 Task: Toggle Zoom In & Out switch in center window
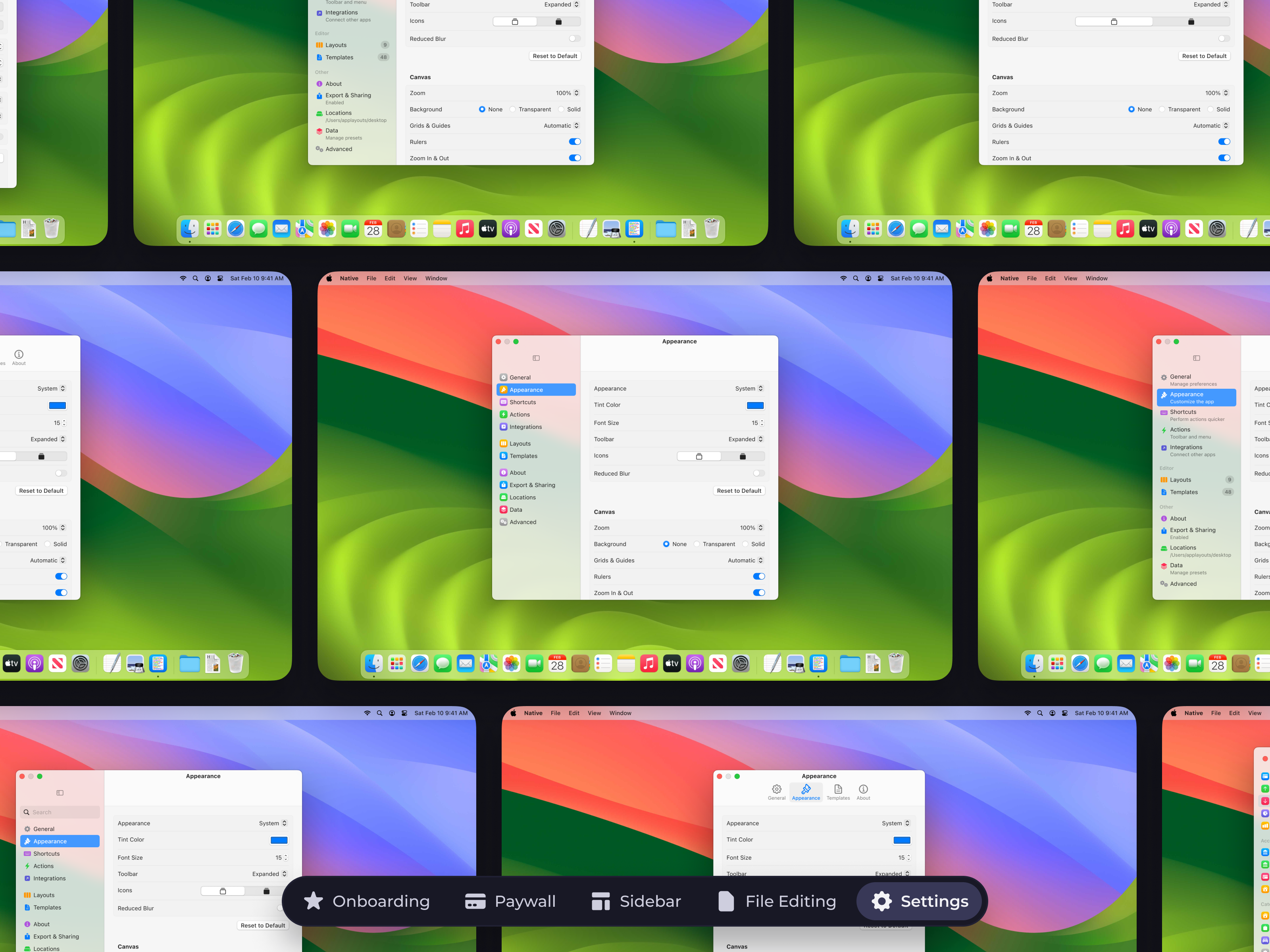coord(758,593)
